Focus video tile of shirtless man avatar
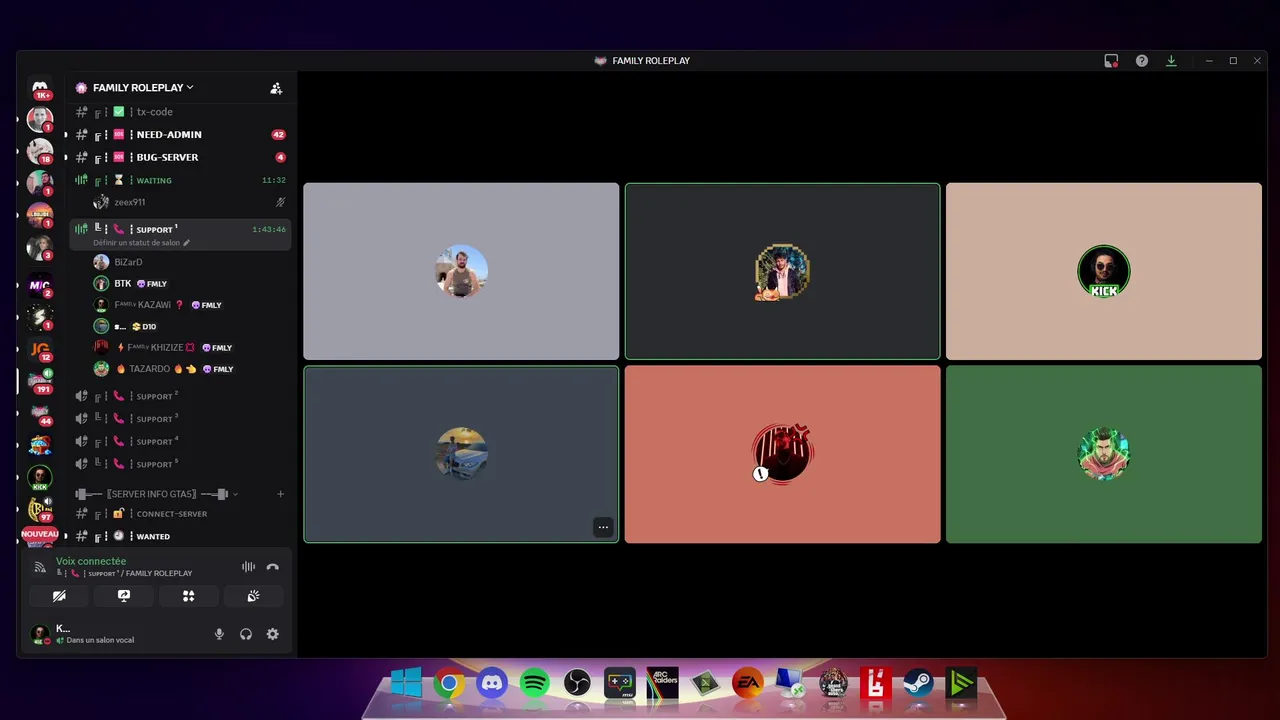 [x=461, y=271]
